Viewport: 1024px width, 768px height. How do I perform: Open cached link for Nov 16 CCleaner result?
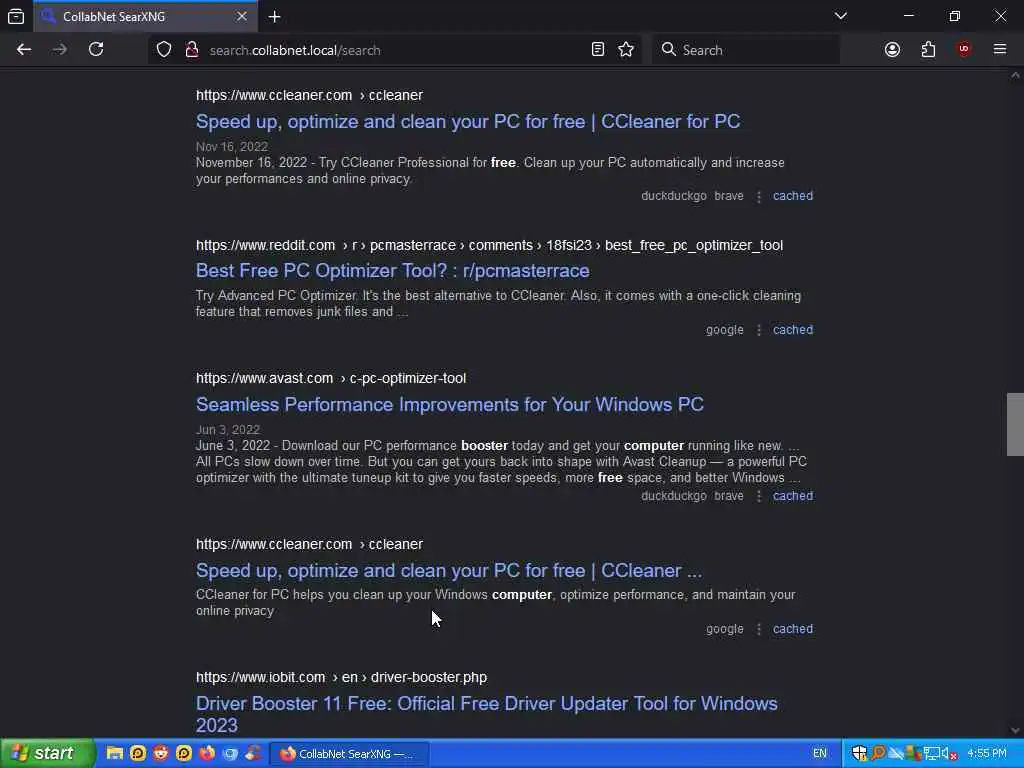coord(793,196)
